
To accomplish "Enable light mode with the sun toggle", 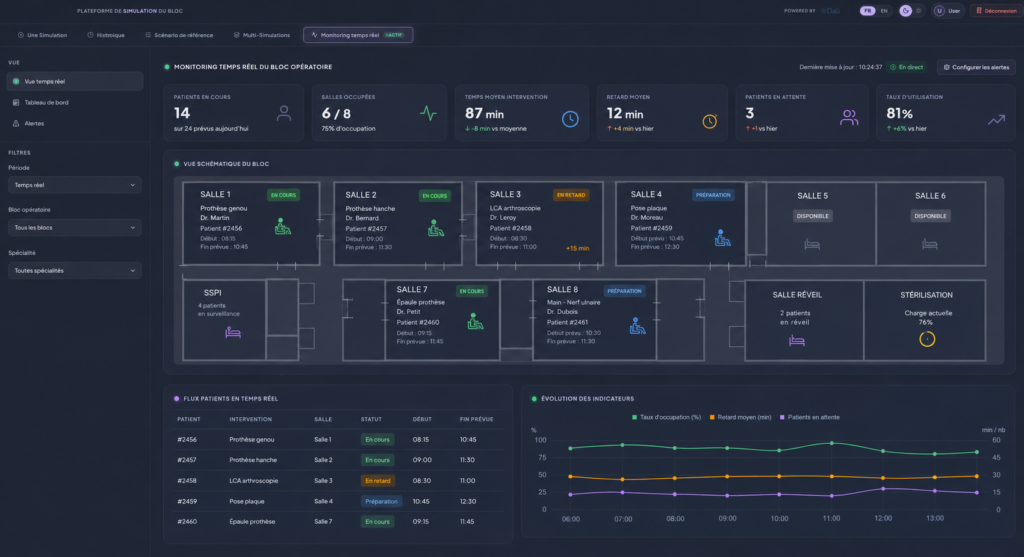I will (918, 10).
